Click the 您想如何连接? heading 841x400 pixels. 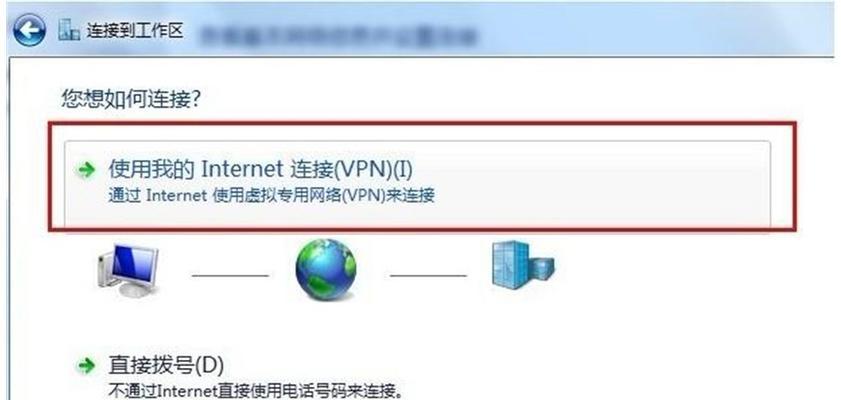131,99
